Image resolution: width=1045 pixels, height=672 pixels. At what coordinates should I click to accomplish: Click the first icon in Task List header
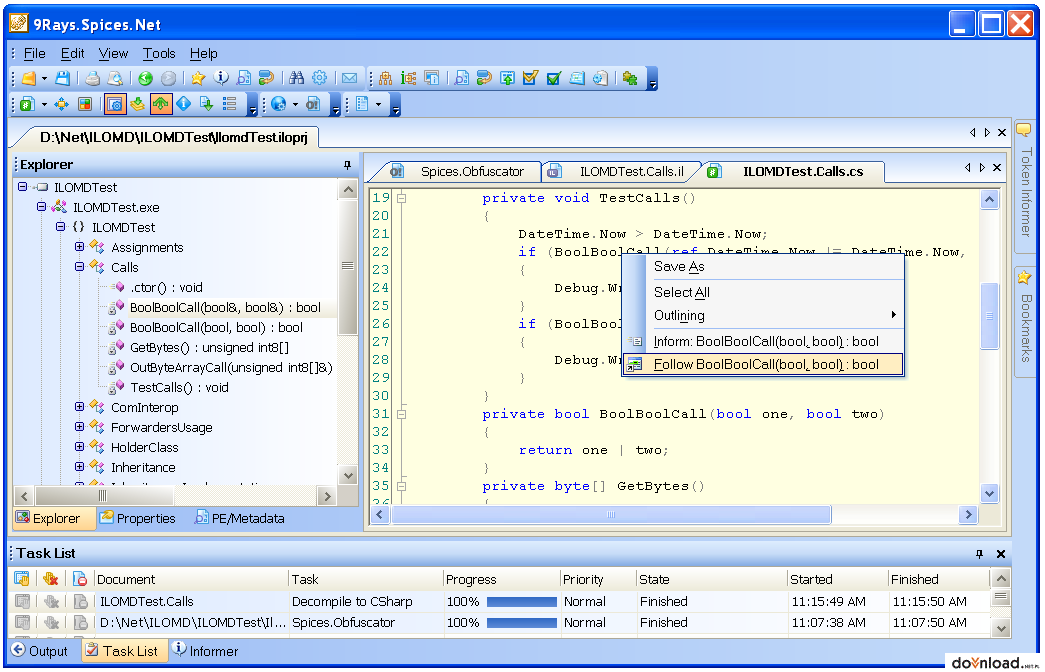(x=22, y=579)
